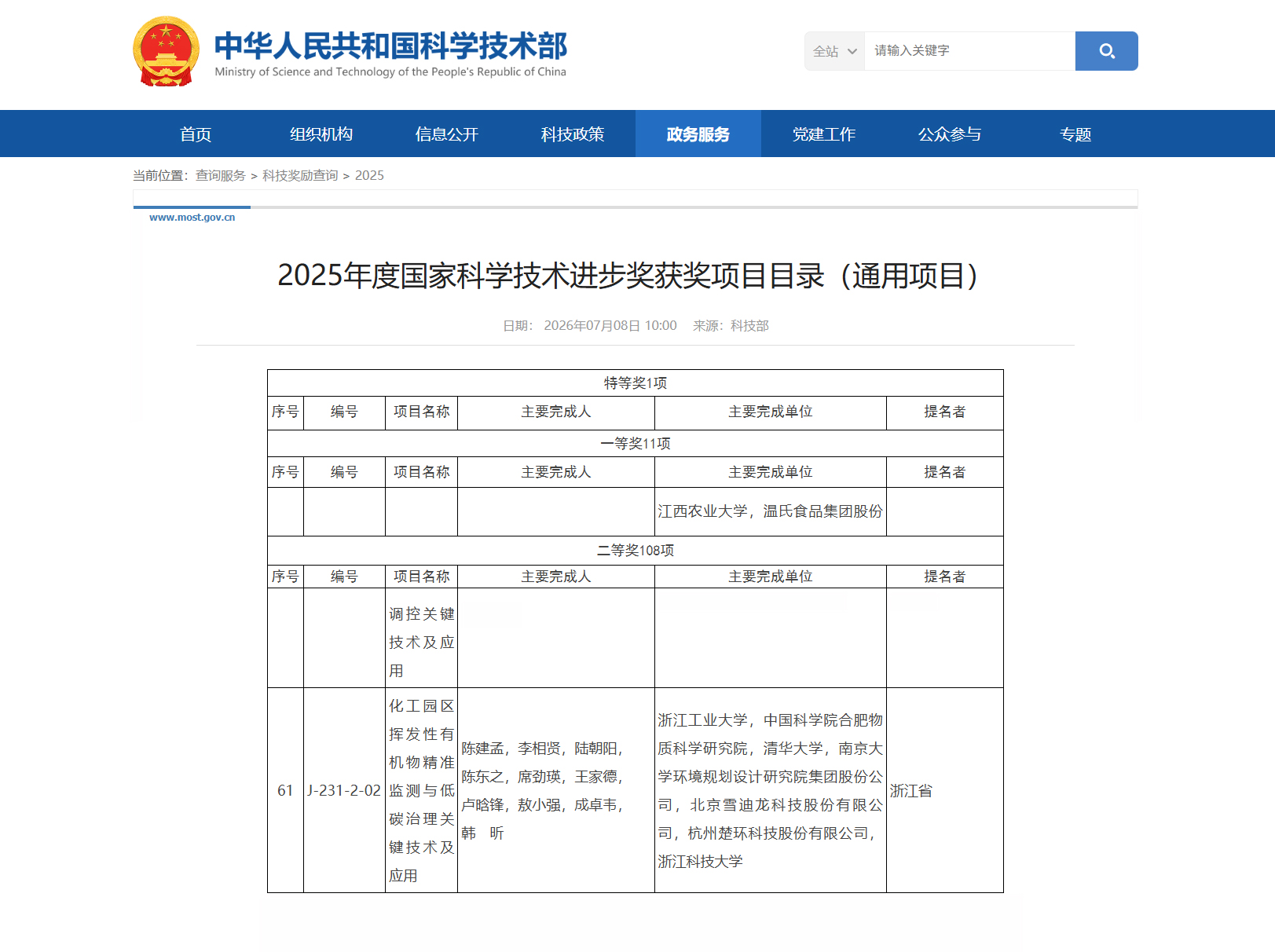Focus the 请输入关键字 search field
This screenshot has height=952, width=1275.
[x=969, y=51]
